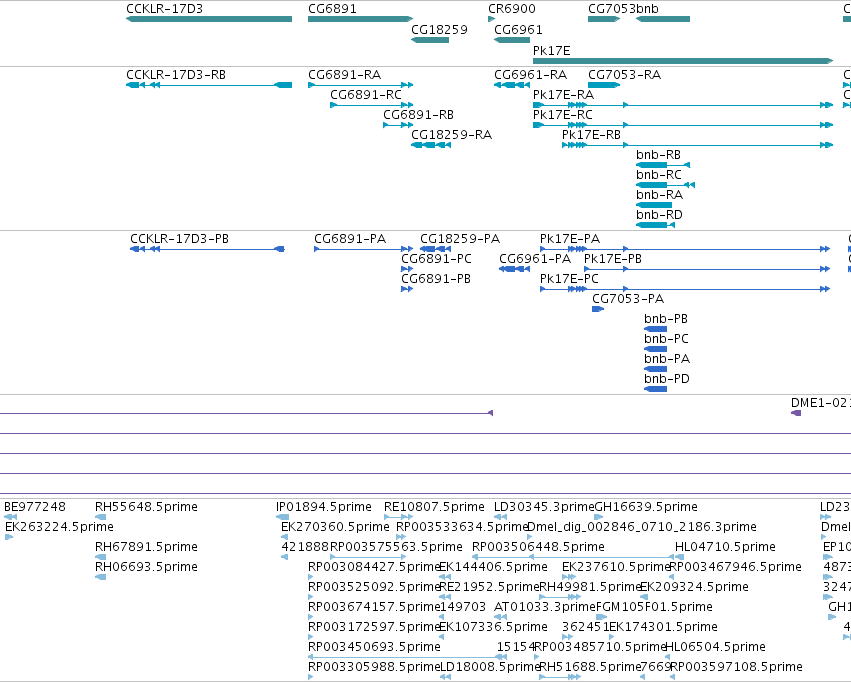Select EST BE977248
The height and width of the screenshot is (682, 851).
(11, 517)
